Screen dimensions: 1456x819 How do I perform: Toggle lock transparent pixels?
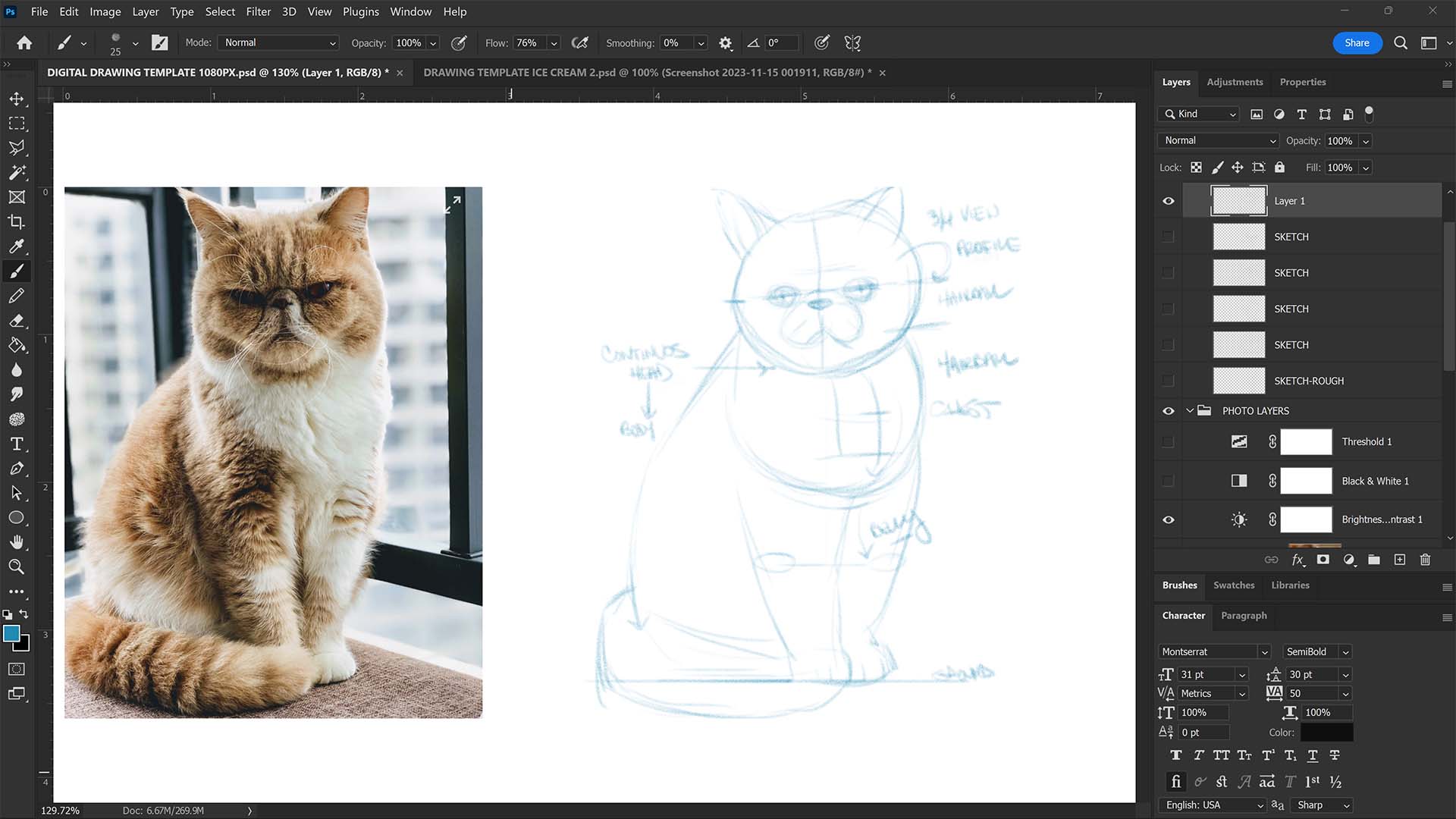(1196, 168)
